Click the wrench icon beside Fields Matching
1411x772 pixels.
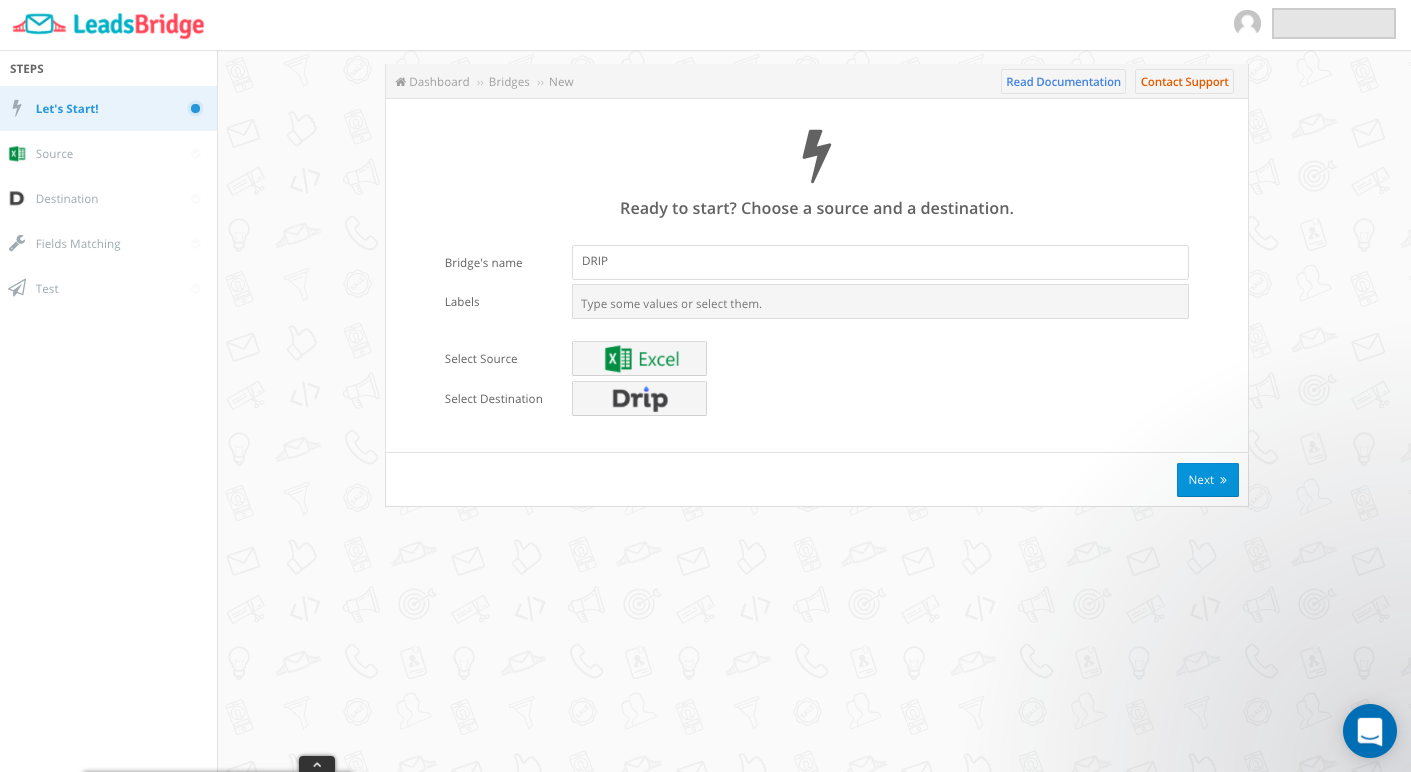[17, 243]
